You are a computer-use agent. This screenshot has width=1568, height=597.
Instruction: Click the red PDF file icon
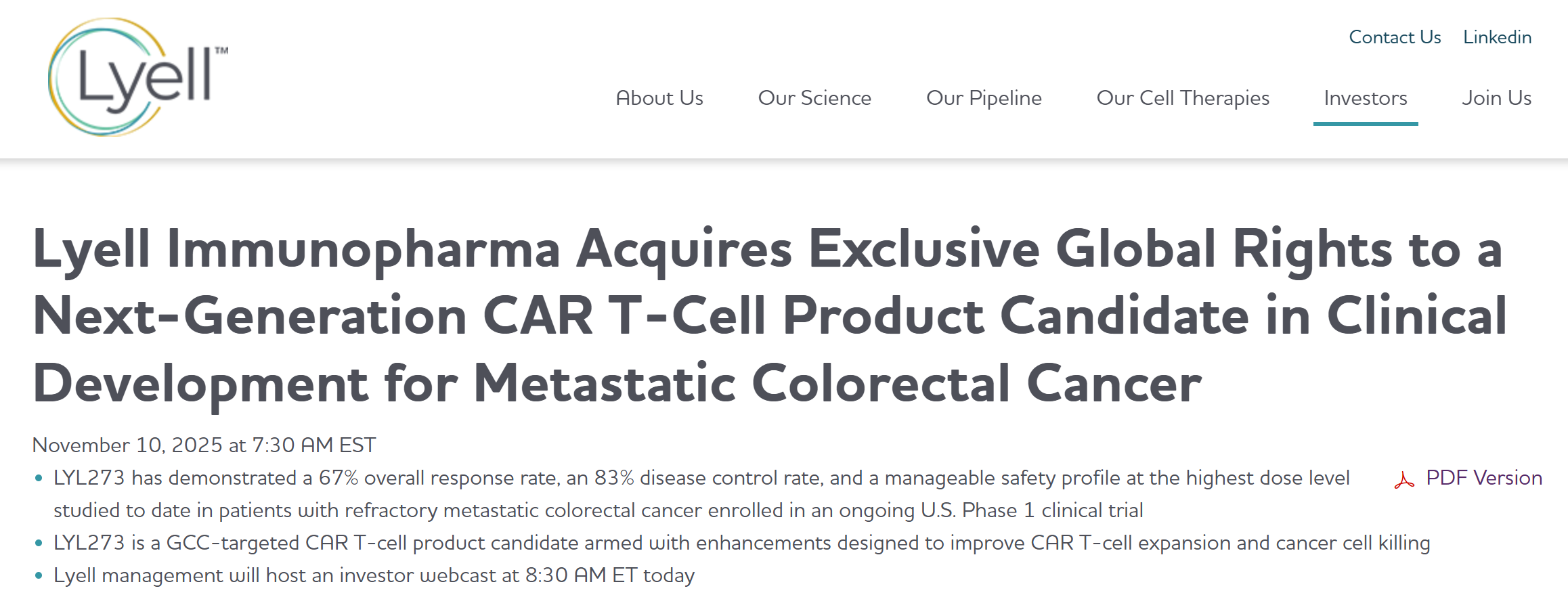click(x=1404, y=481)
